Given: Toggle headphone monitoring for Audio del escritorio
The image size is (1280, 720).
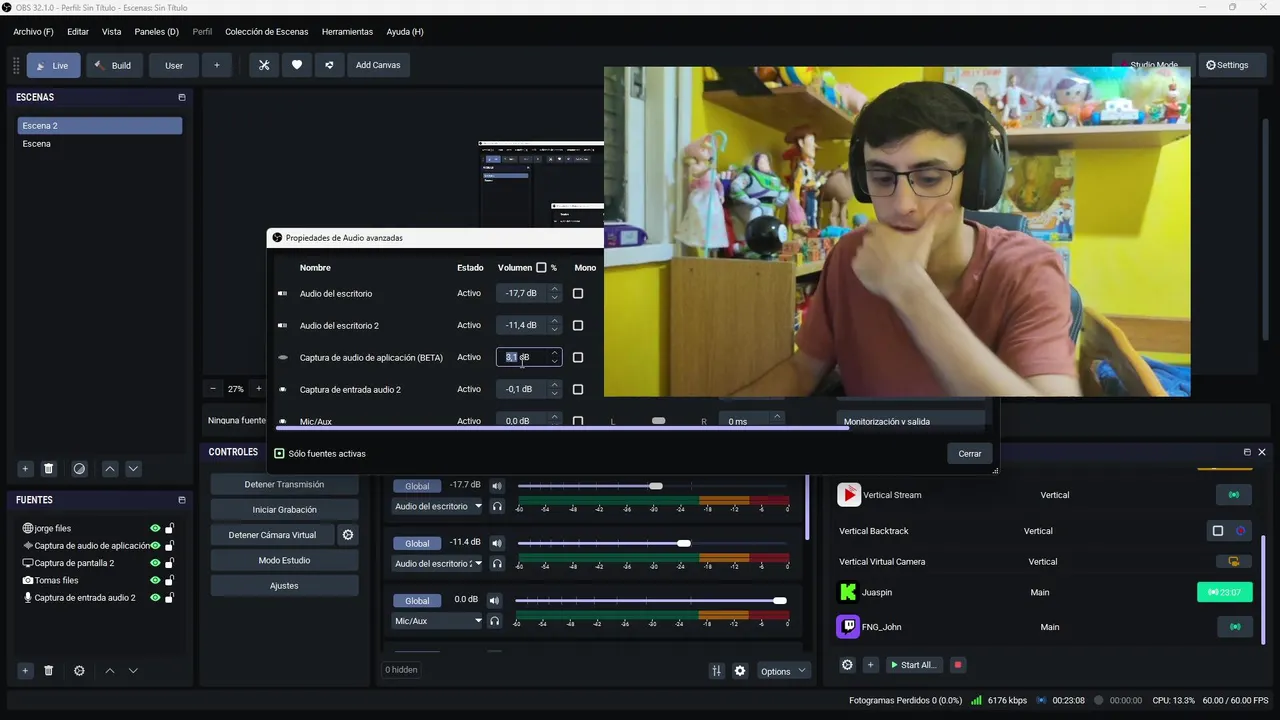Looking at the screenshot, I should 496,507.
